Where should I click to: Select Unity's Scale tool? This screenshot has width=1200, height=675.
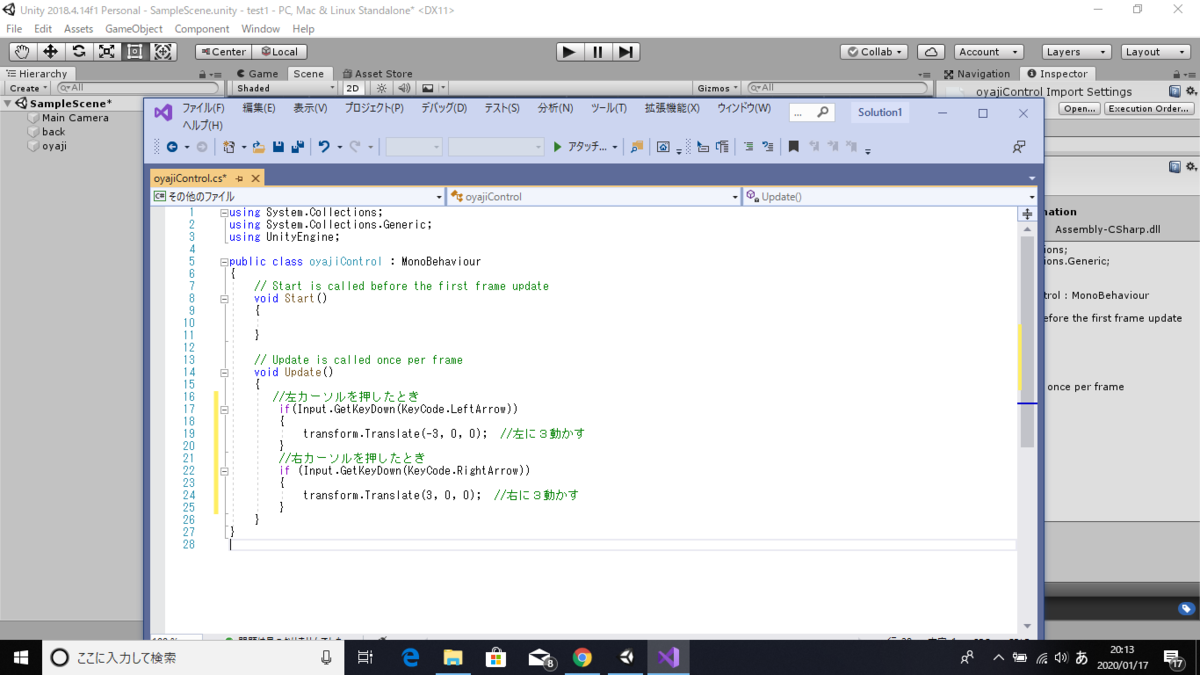[x=106, y=52]
